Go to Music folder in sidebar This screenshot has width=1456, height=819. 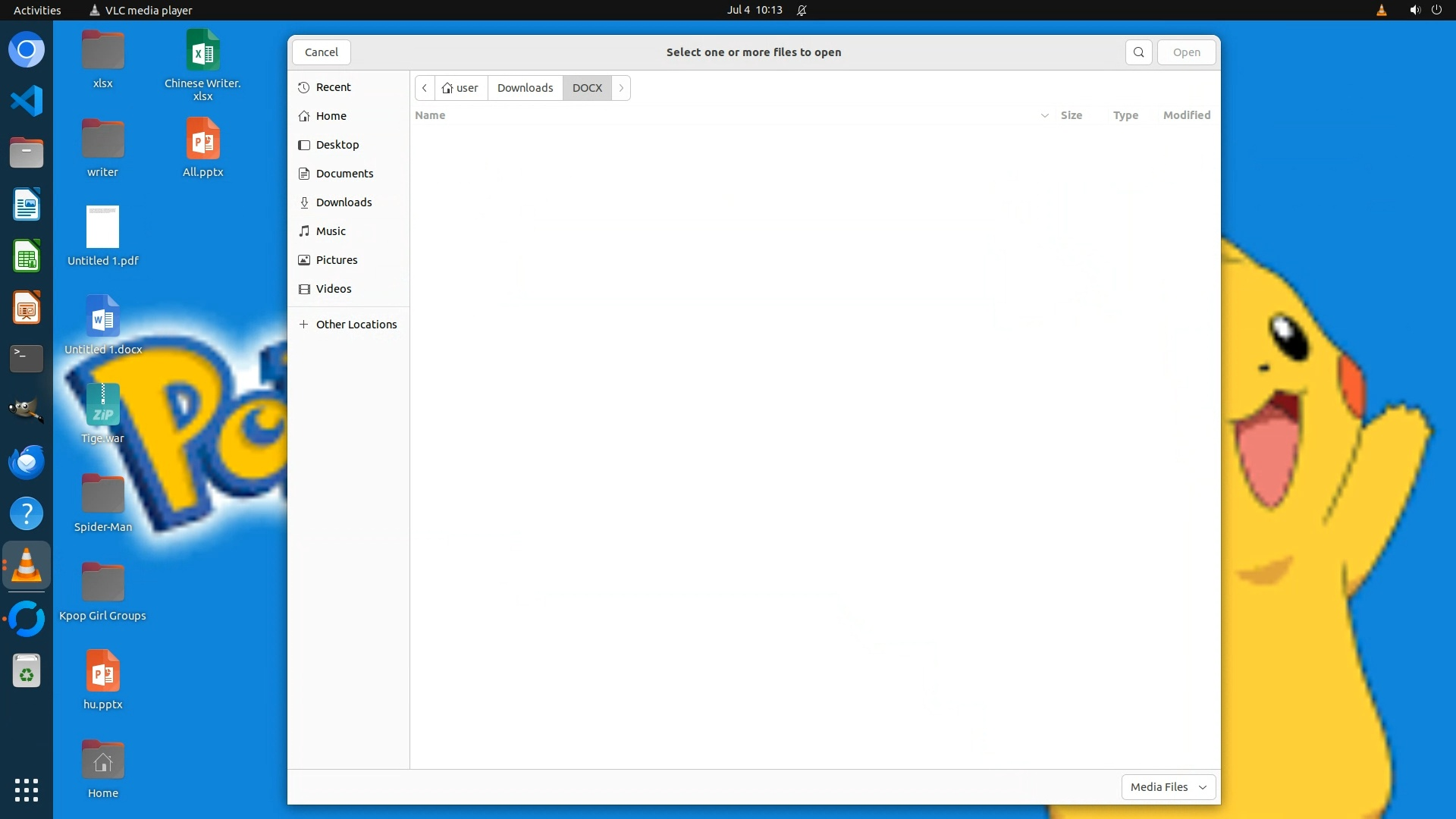click(331, 231)
